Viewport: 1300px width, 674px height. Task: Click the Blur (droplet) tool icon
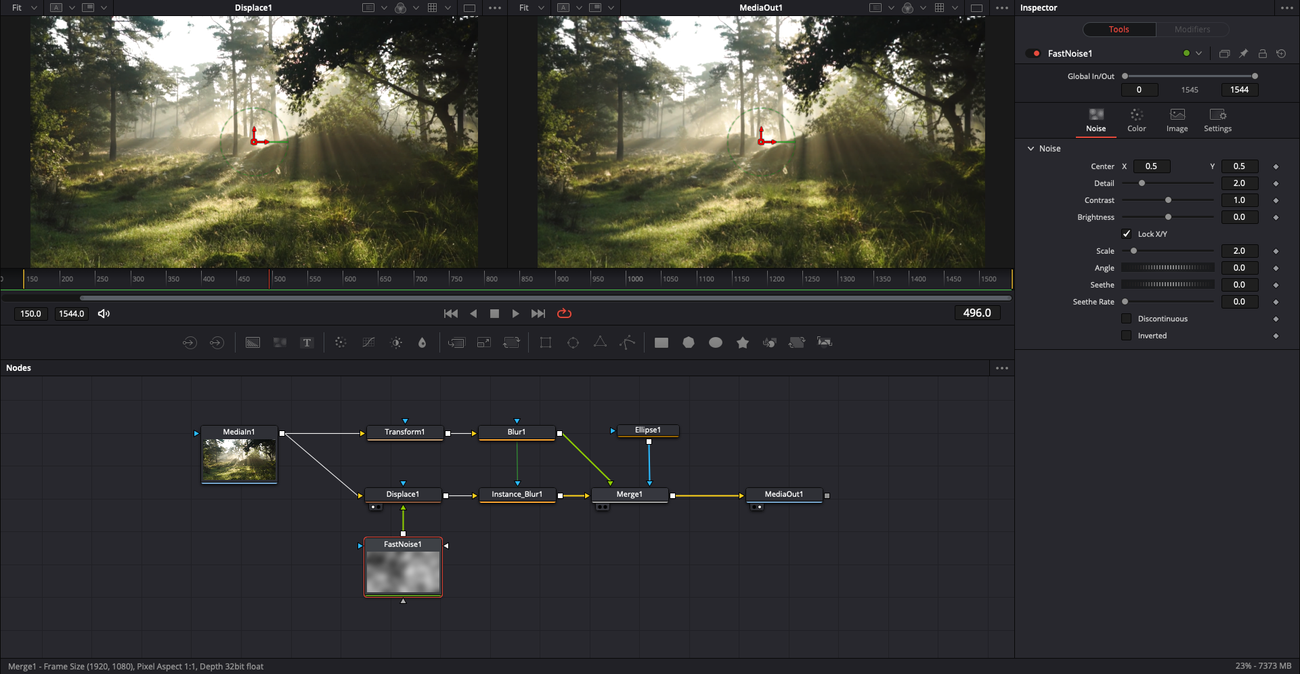pos(422,343)
